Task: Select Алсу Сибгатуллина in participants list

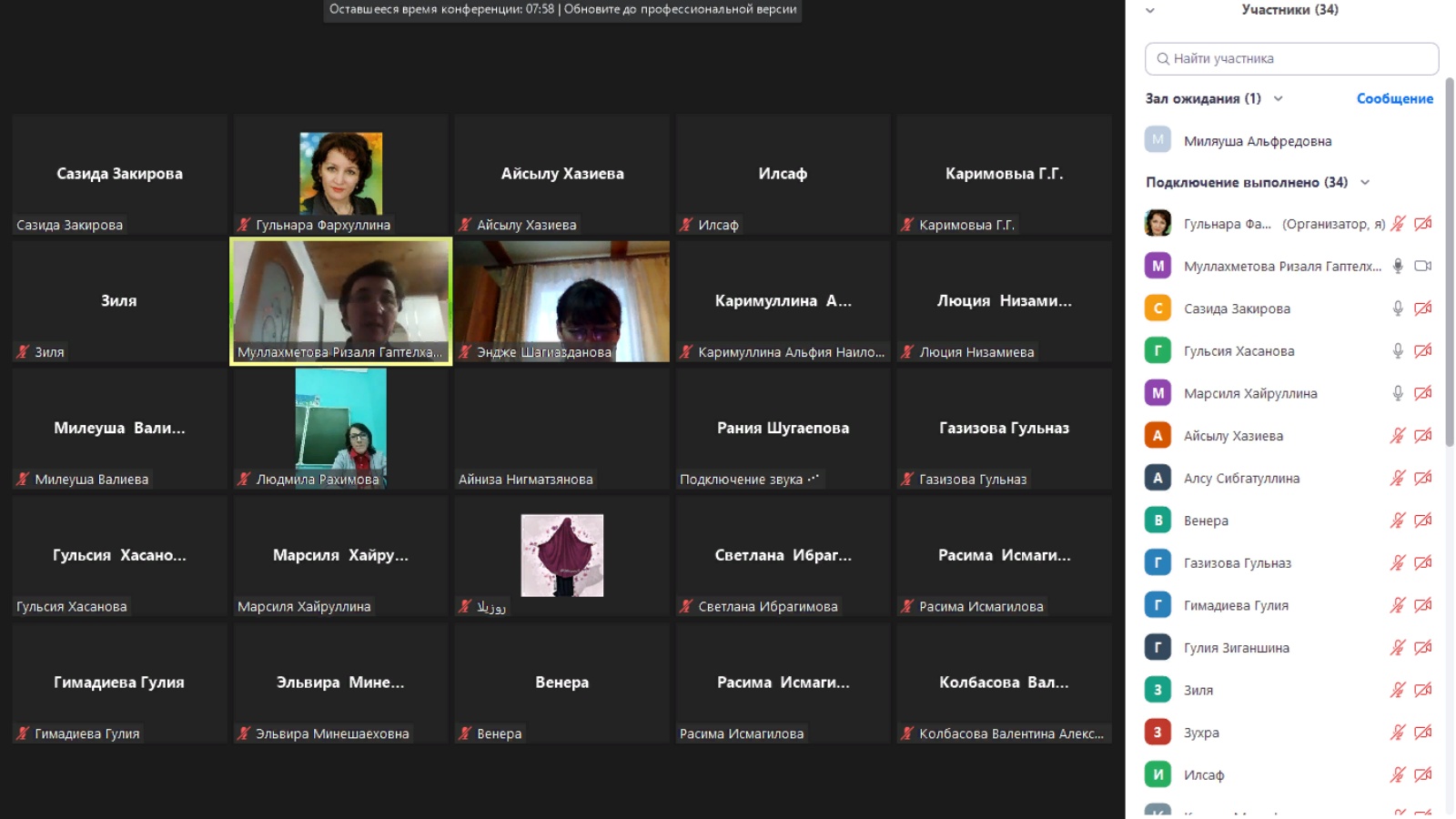Action: [1241, 478]
